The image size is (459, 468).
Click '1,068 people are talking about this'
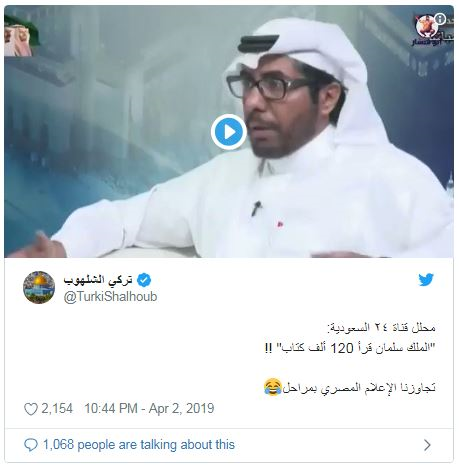(x=139, y=445)
